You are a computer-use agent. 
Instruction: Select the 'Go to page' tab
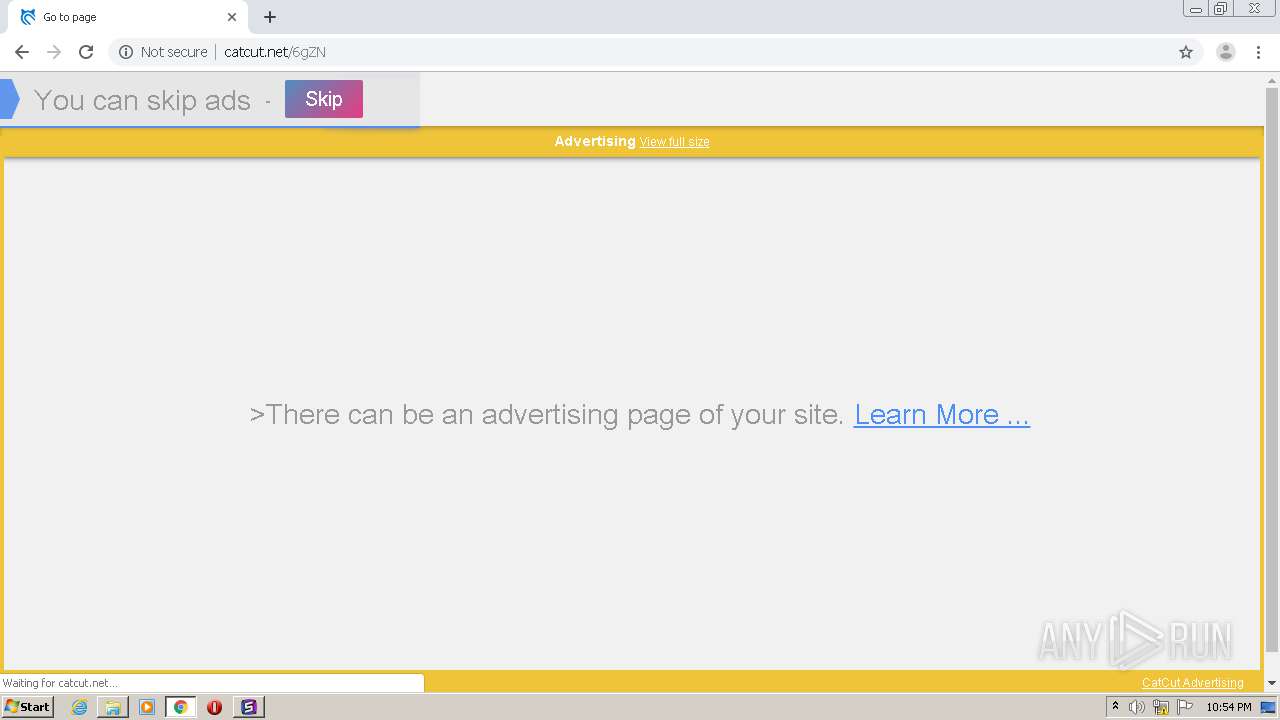click(x=128, y=17)
